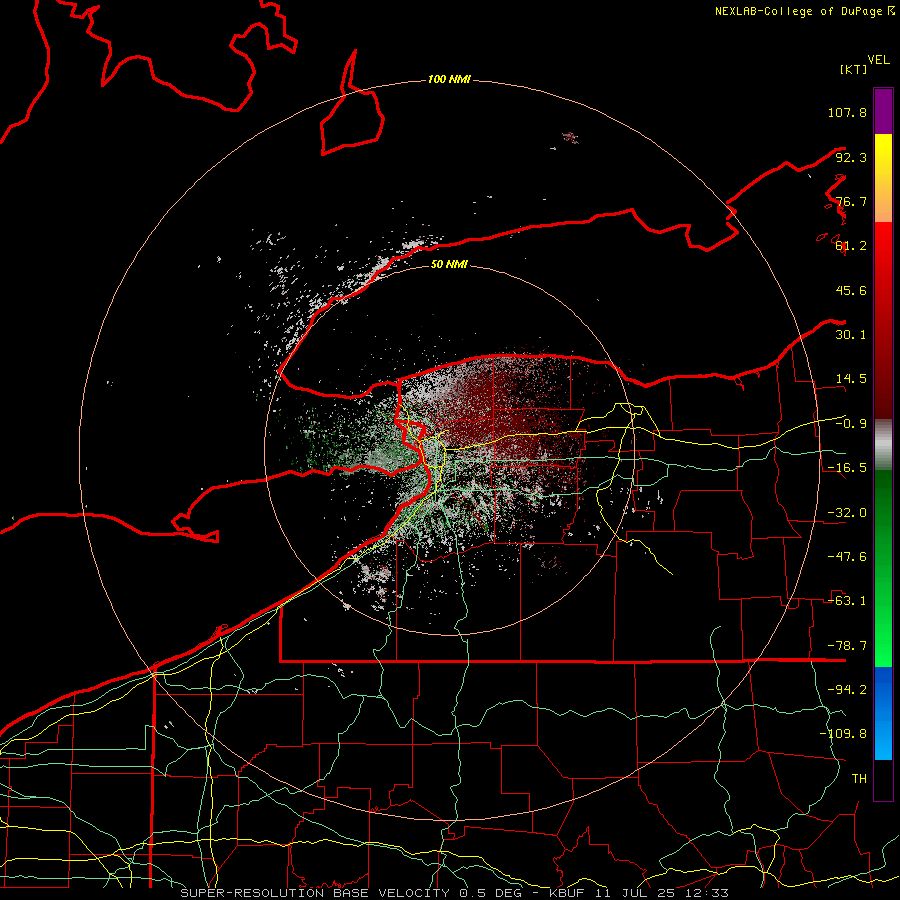Click the -94.2 value on velocity scale
Screen dimensions: 900x900
[x=847, y=689]
